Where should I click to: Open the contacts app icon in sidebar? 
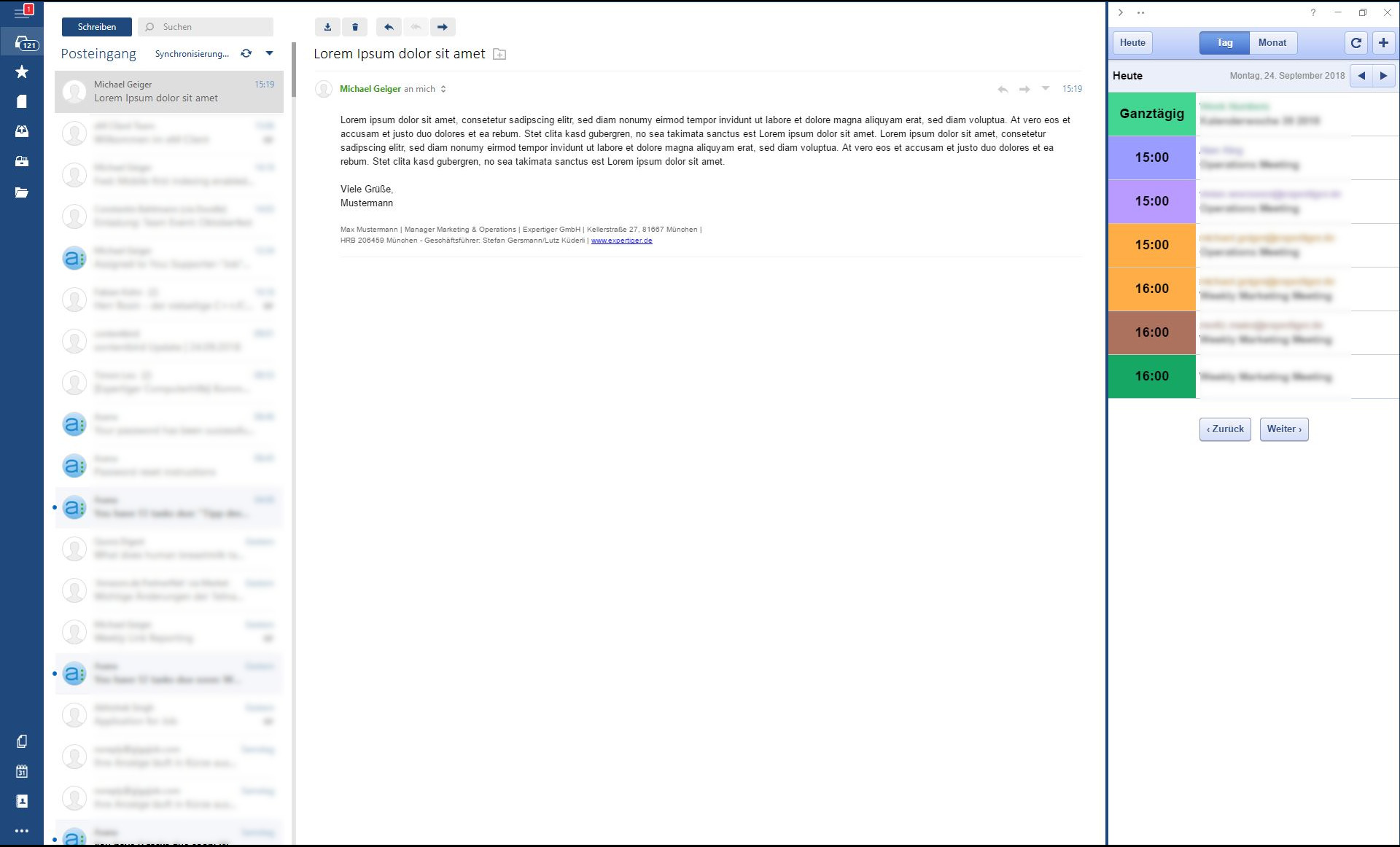[22, 801]
